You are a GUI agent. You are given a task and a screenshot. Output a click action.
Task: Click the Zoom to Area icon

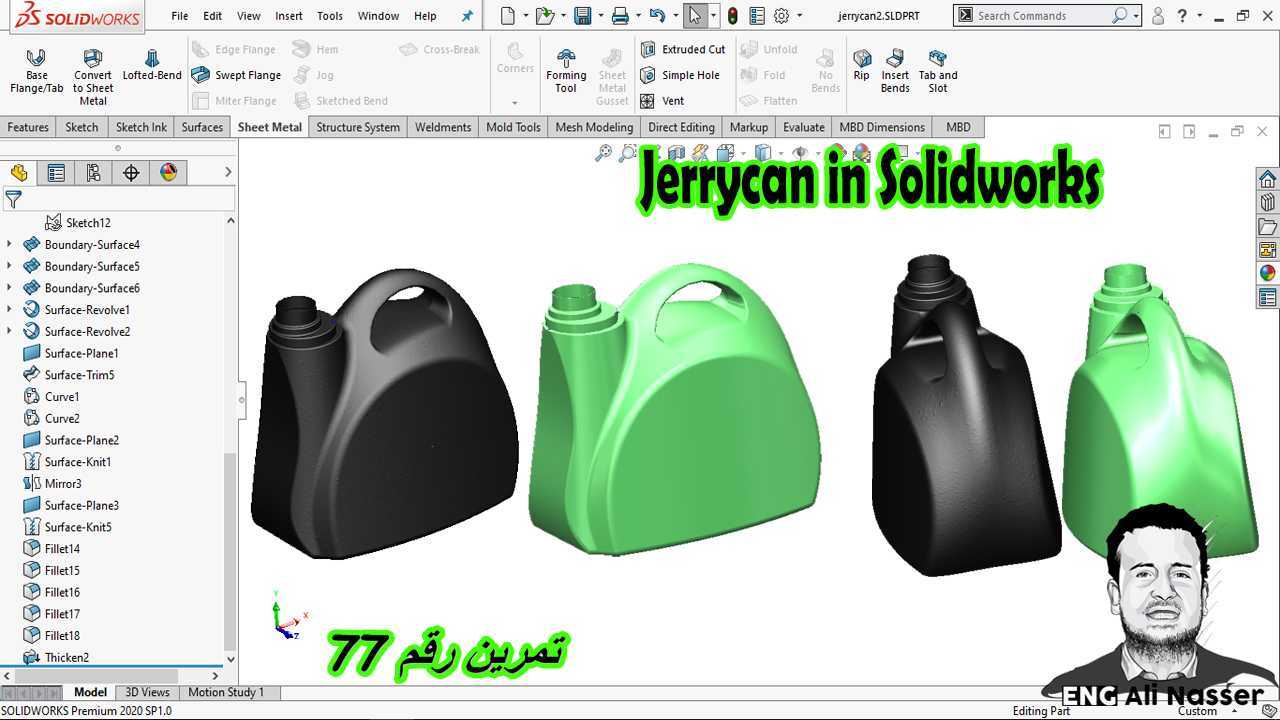click(627, 153)
